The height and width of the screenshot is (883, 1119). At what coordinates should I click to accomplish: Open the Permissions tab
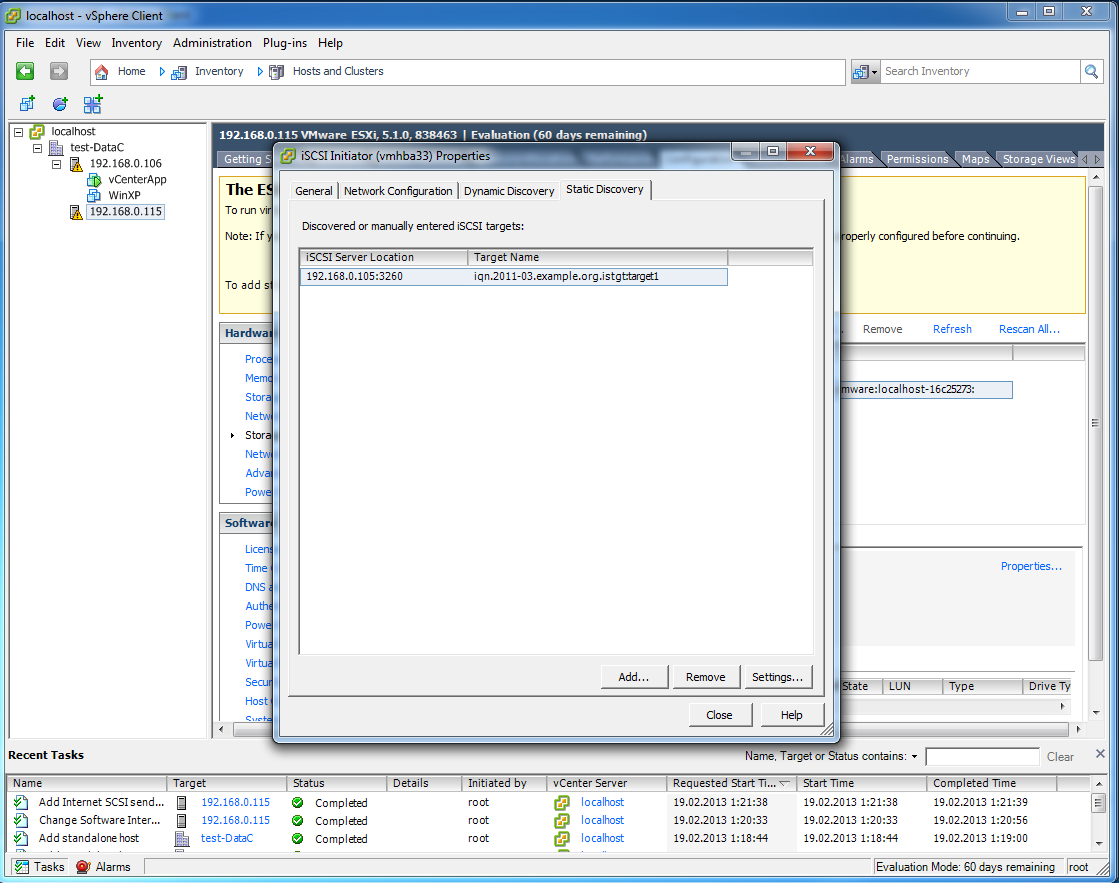(x=917, y=159)
